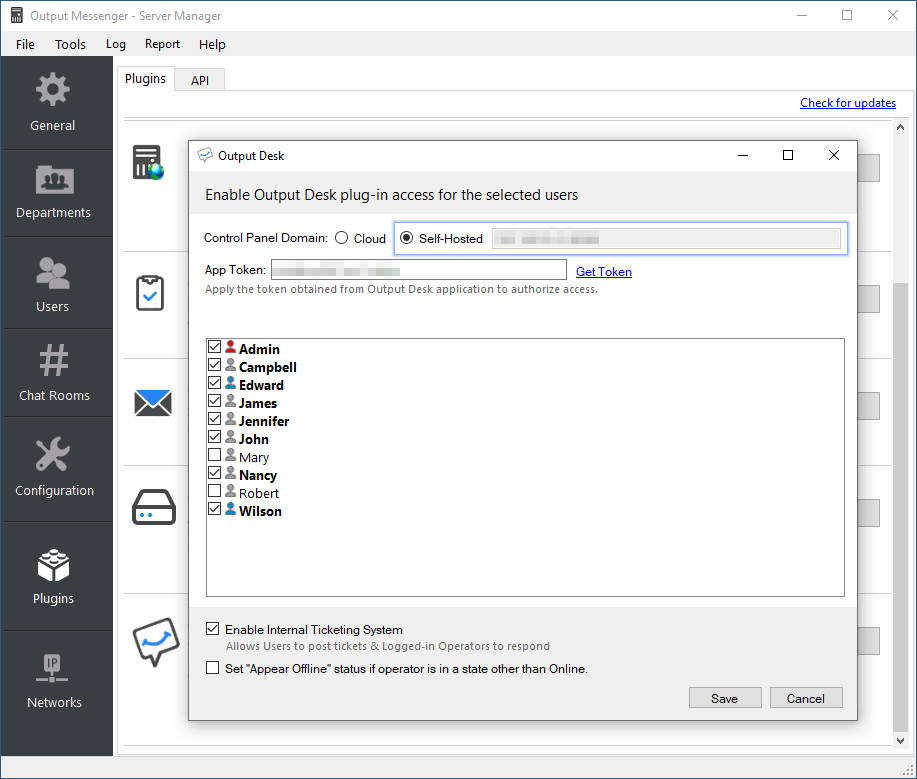Viewport: 917px width, 779px height.
Task: Click Campbell's gray user icon
Action: (x=230, y=365)
